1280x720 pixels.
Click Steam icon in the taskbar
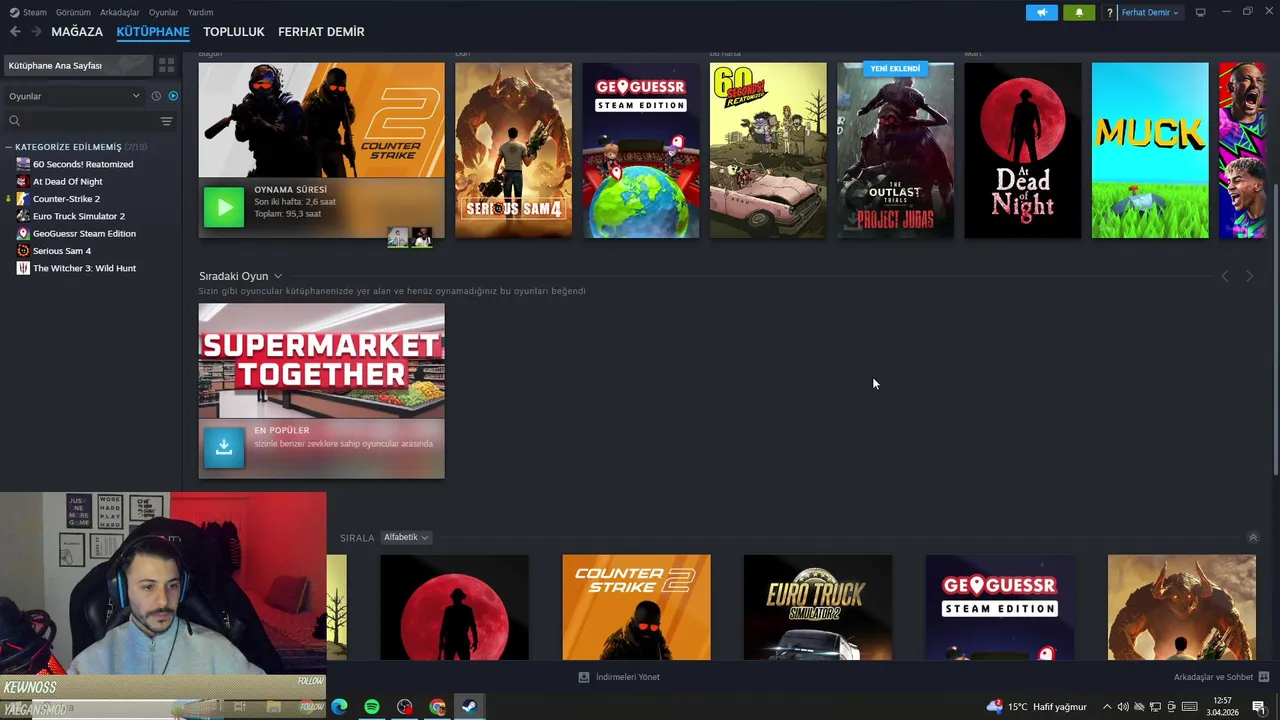[468, 707]
